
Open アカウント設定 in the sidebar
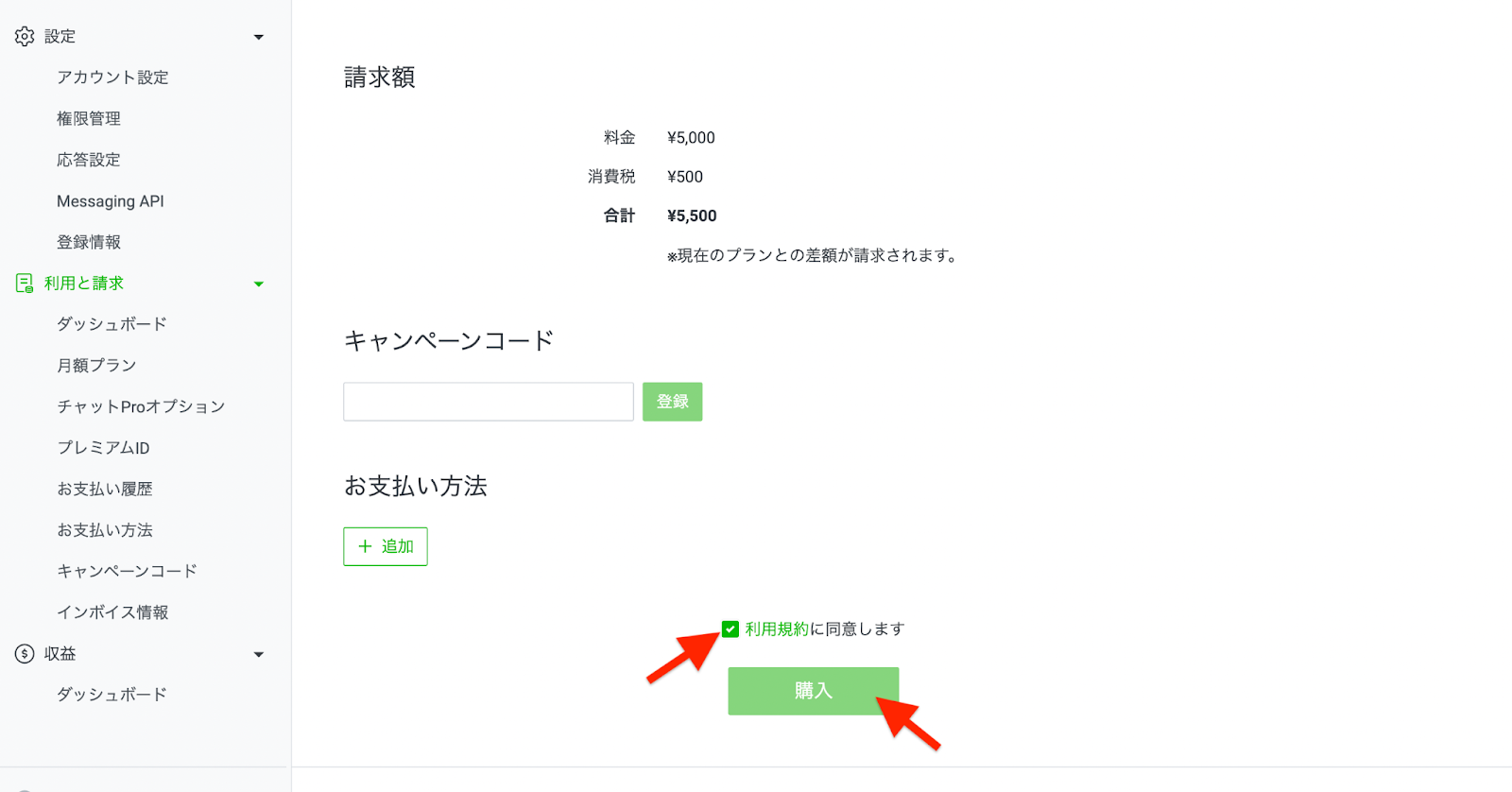112,77
